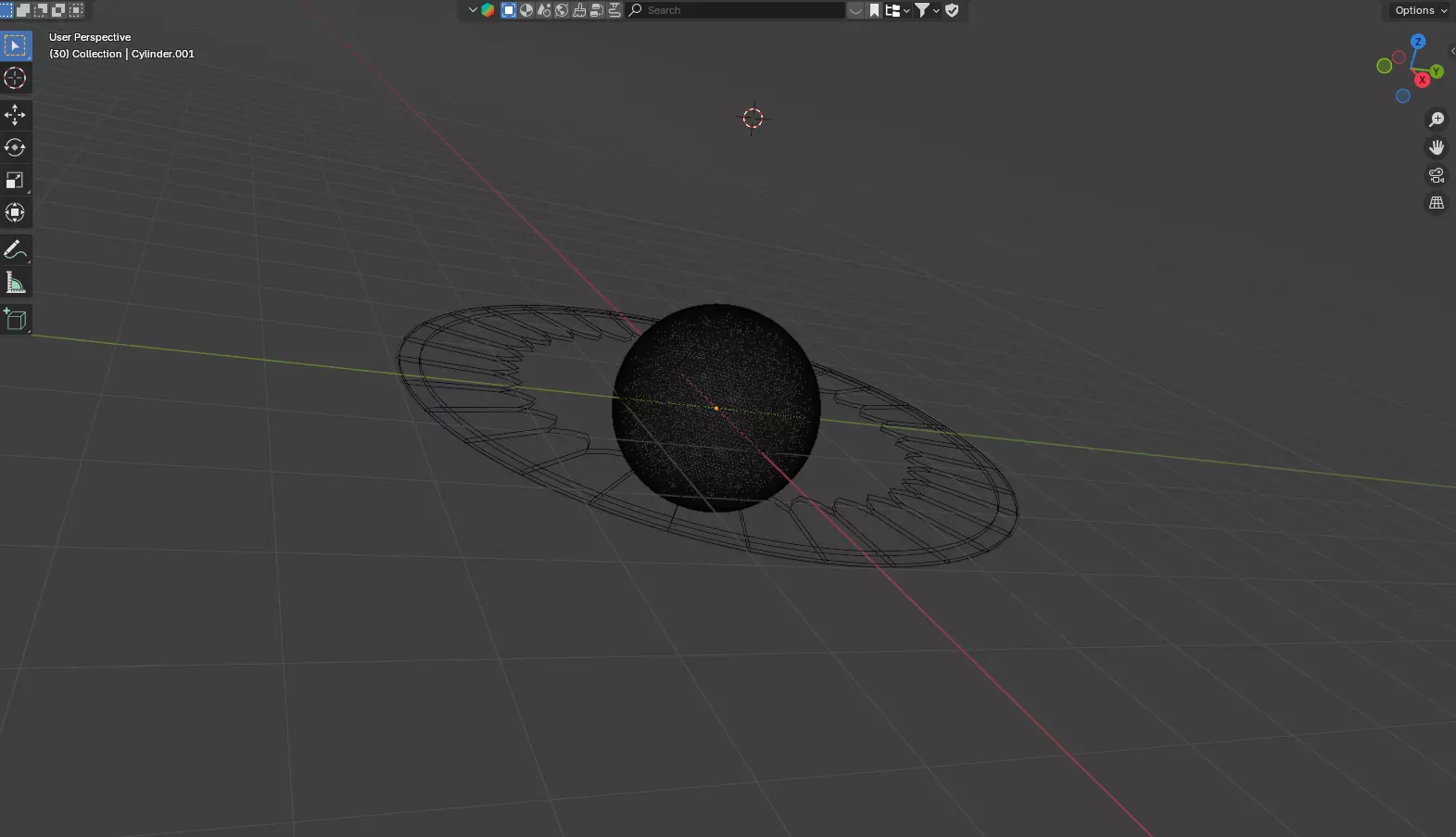1456x837 pixels.
Task: Enable Invert Selection mode
Action: click(x=58, y=10)
